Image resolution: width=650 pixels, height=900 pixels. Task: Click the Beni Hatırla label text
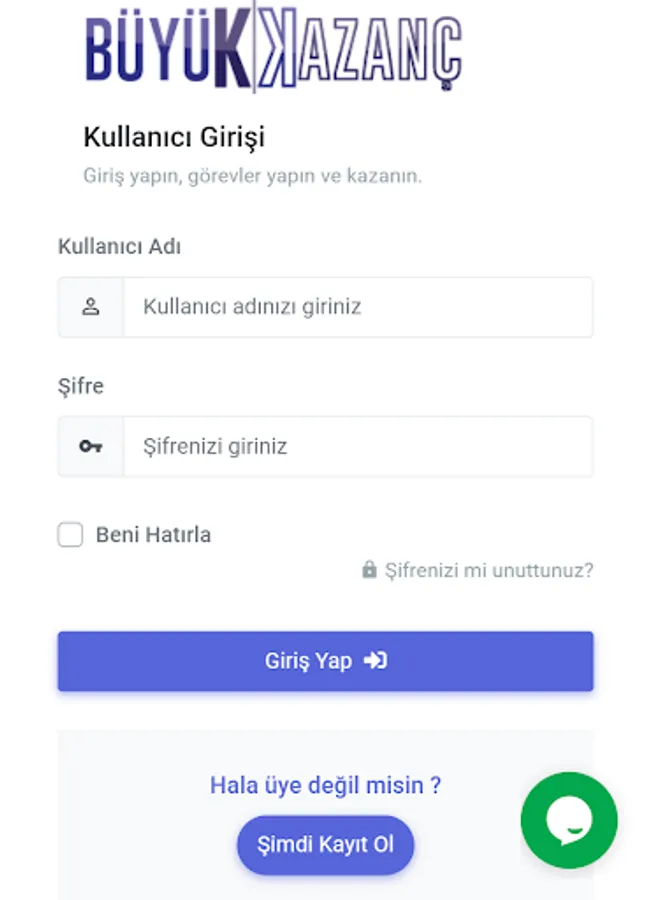click(153, 535)
